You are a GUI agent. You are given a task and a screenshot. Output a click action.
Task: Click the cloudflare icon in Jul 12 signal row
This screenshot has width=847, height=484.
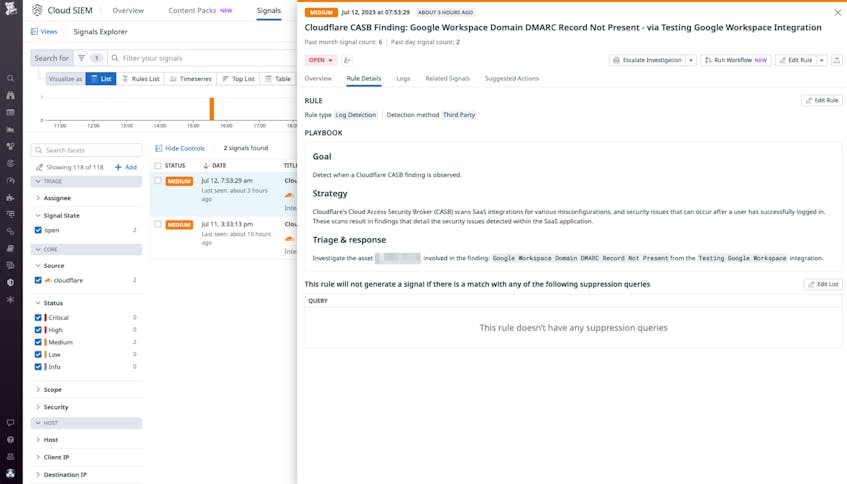[290, 195]
